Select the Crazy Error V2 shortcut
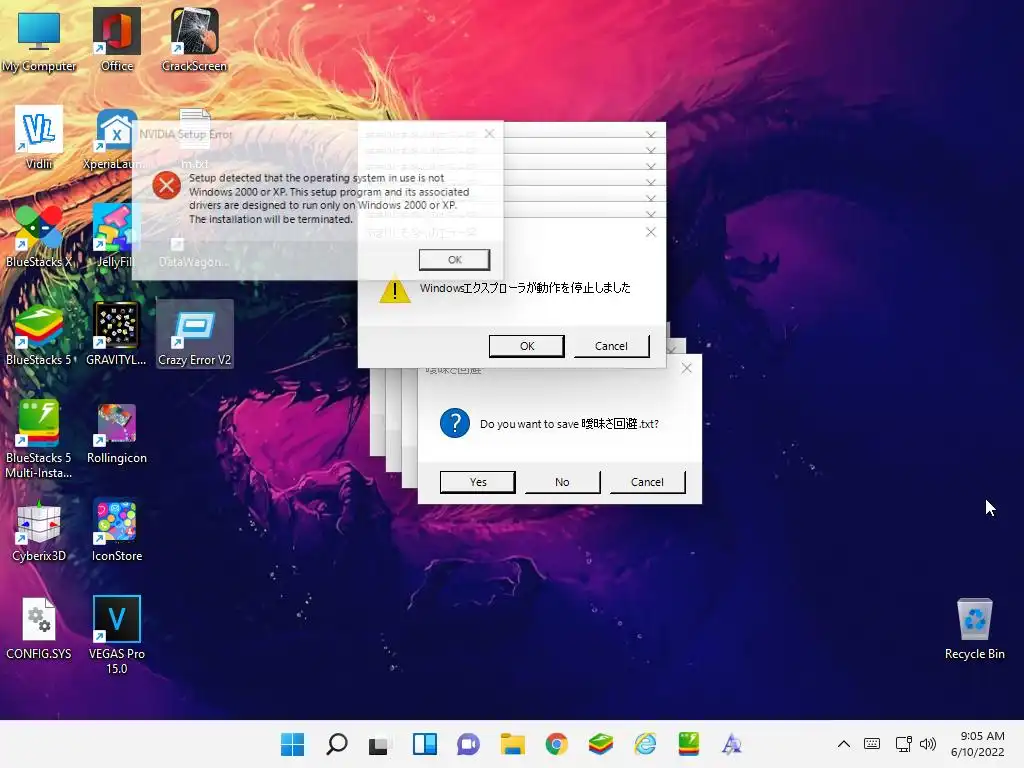The width and height of the screenshot is (1024, 768). (194, 333)
